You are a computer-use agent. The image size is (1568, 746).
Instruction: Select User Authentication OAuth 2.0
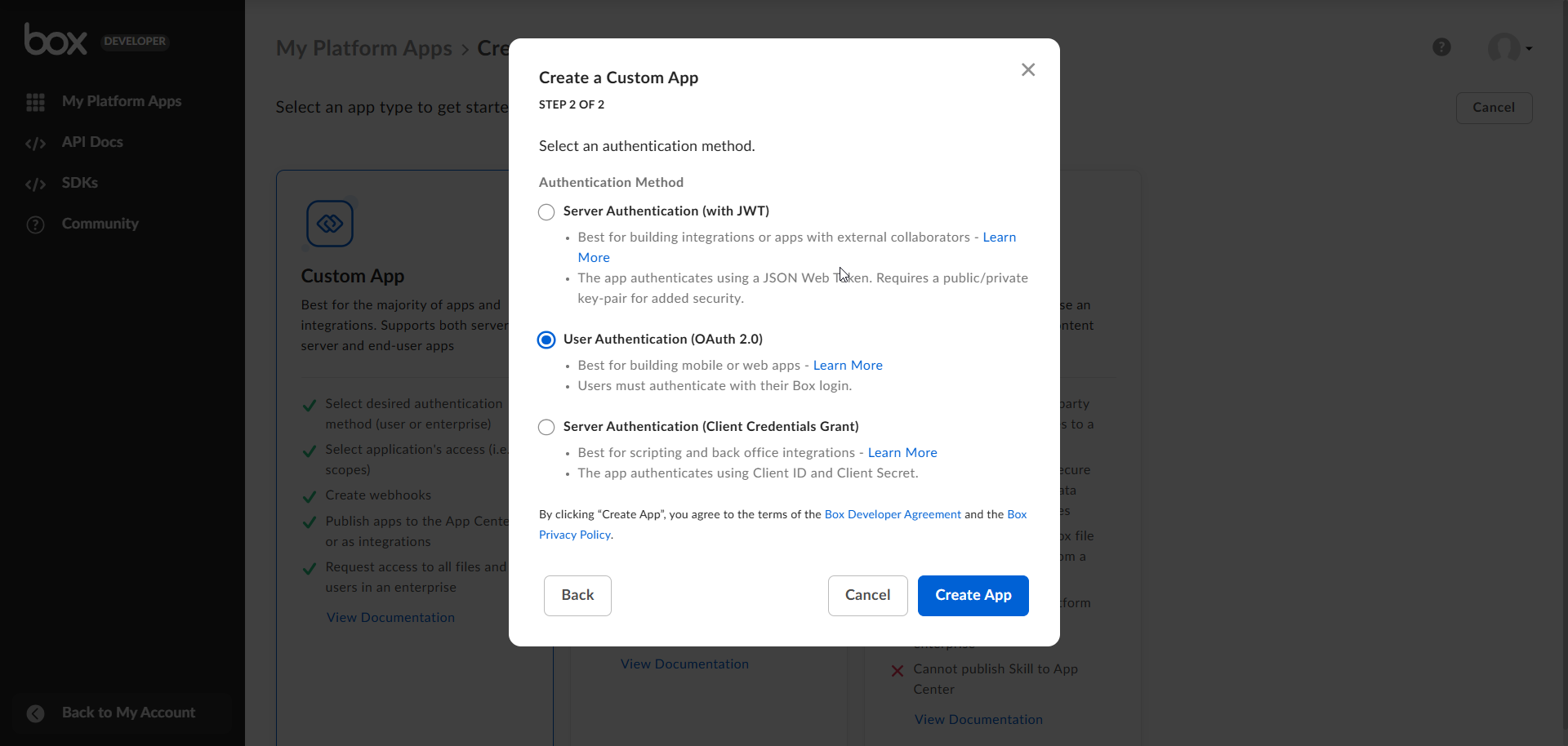tap(546, 340)
